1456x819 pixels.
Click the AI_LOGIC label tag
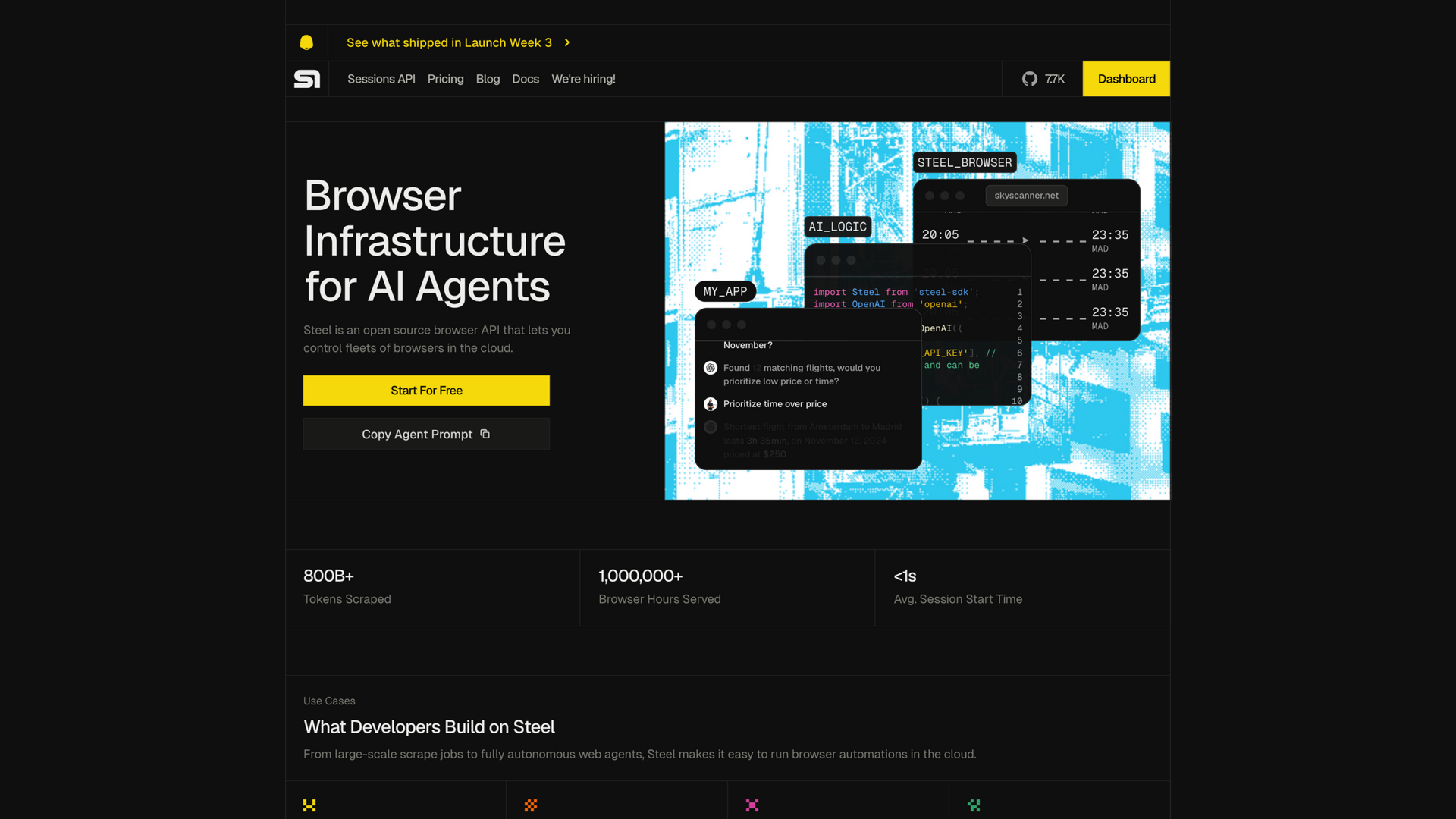[x=837, y=227]
